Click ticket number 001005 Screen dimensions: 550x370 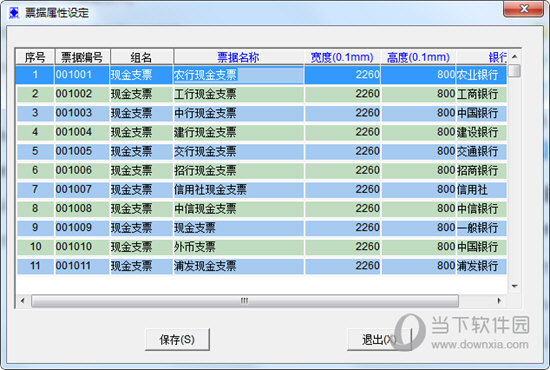coord(82,151)
